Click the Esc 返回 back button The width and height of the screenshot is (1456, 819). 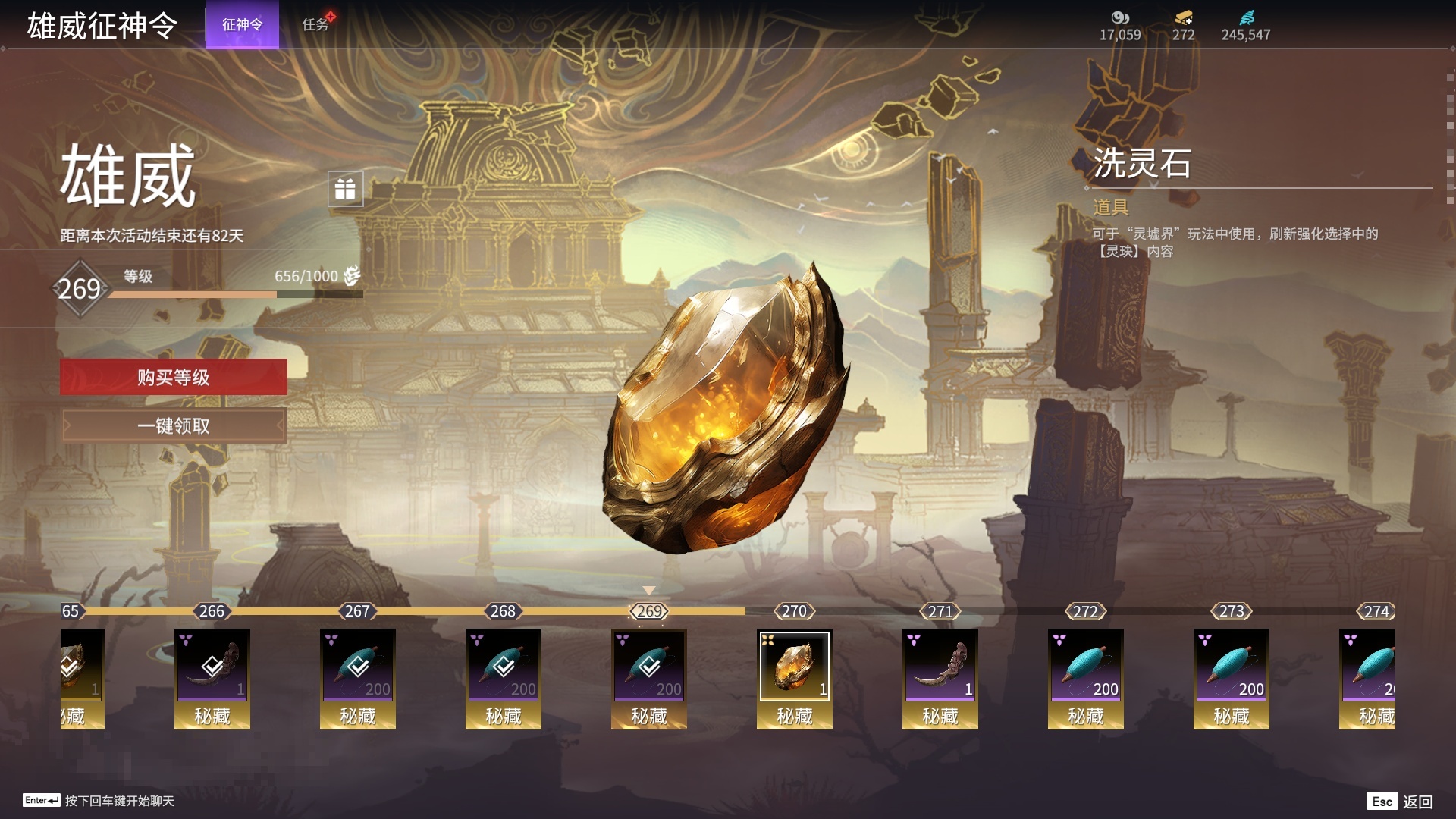1400,802
